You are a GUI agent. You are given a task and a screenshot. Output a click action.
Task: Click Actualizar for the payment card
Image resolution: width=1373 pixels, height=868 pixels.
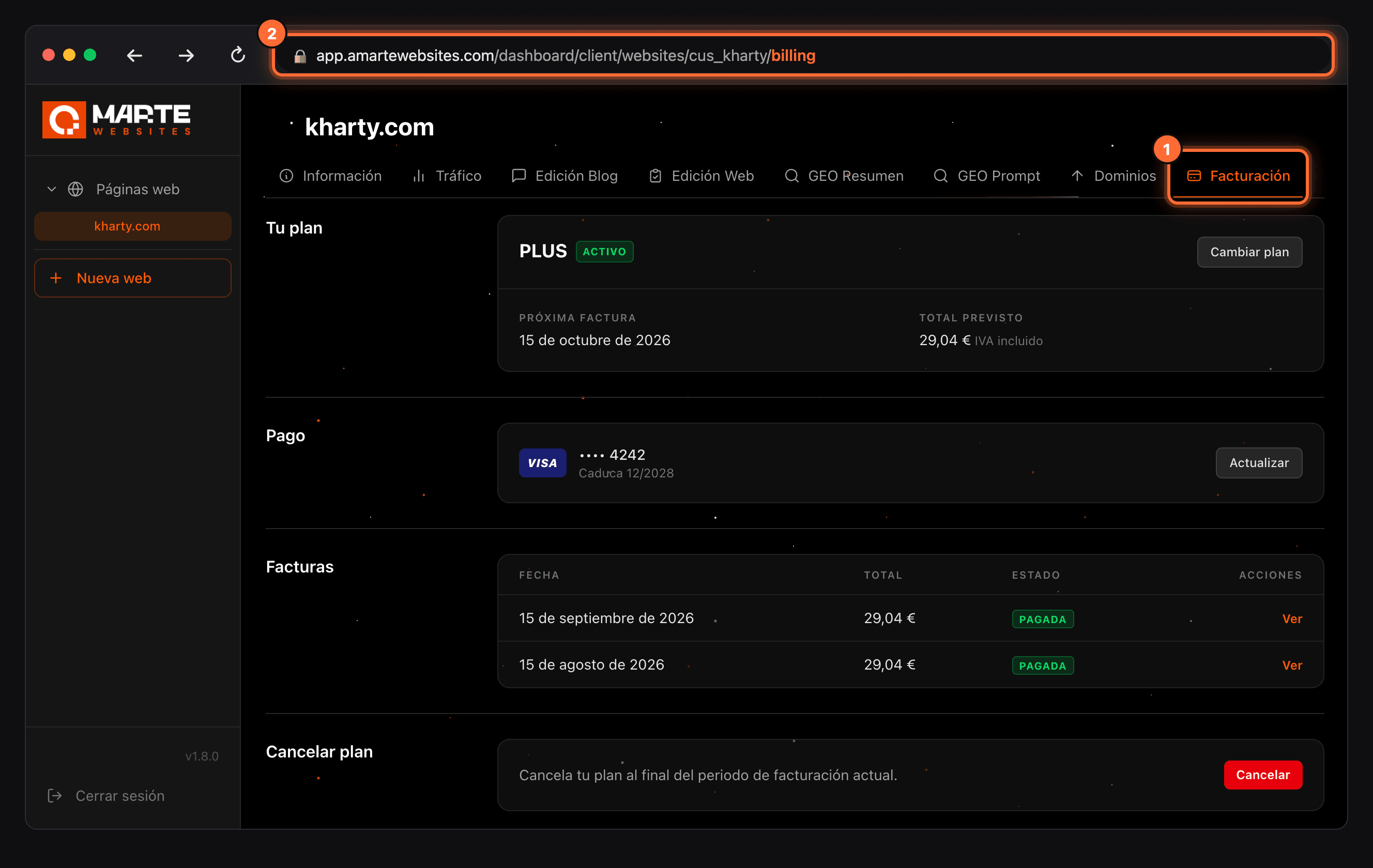coord(1258,463)
